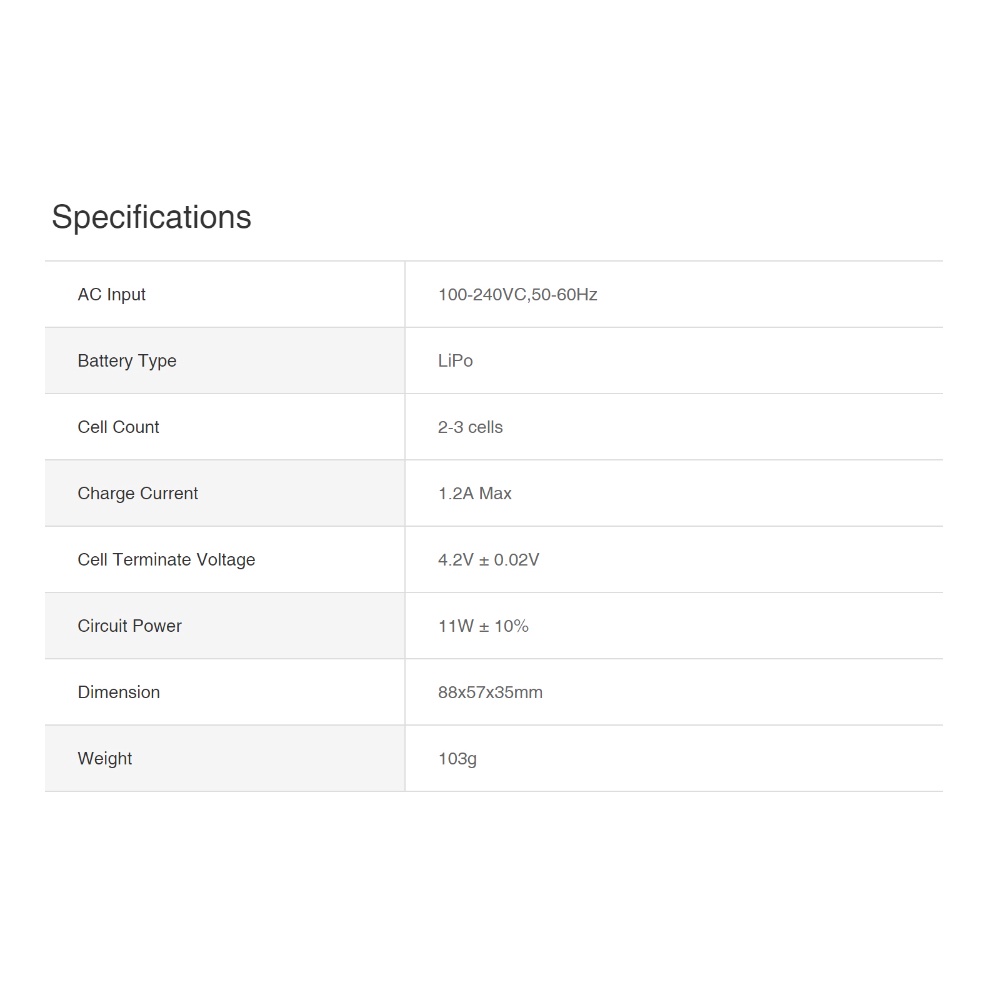Select the Circuit Power label
The height and width of the screenshot is (1000, 1000).
[129, 626]
